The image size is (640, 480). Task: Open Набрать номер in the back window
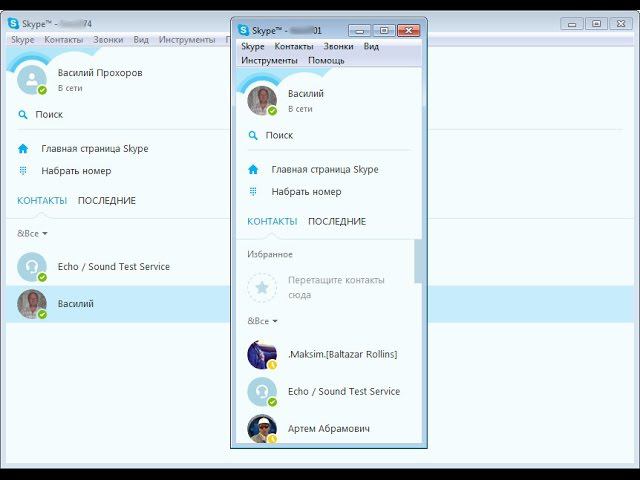click(x=76, y=171)
